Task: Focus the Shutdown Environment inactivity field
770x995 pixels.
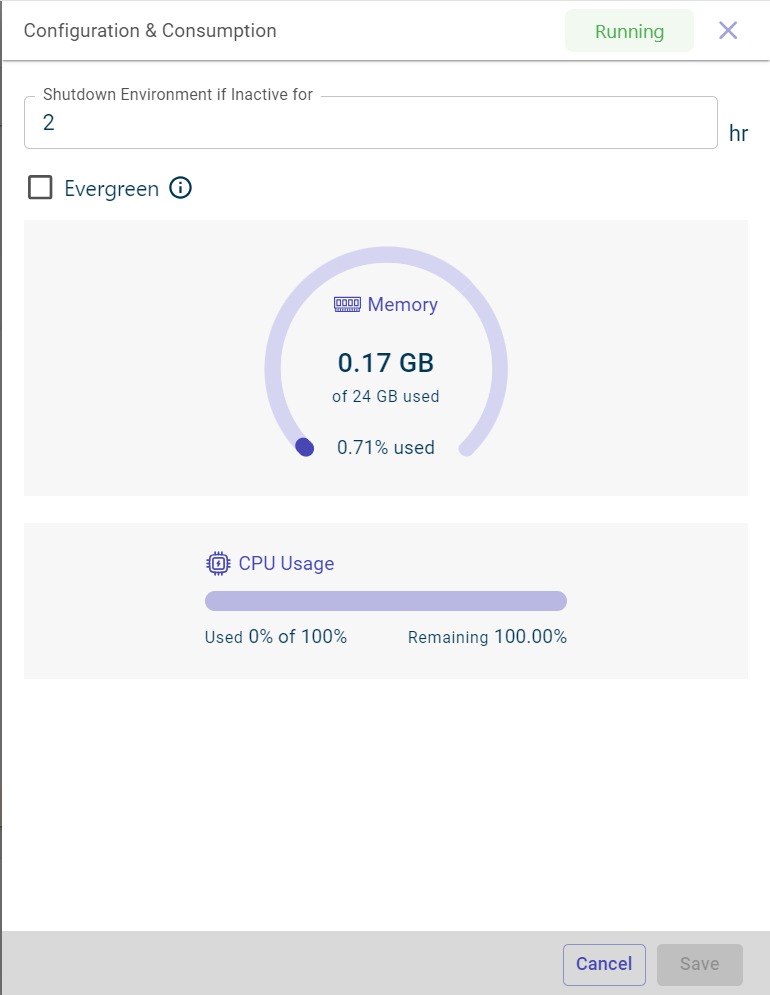Action: pyautogui.click(x=370, y=123)
